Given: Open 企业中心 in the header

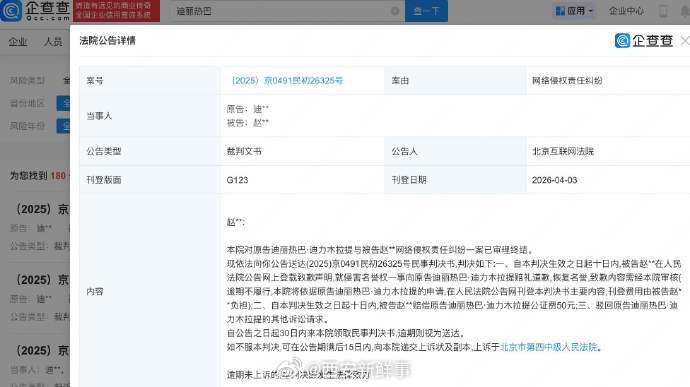Looking at the screenshot, I should click(626, 11).
